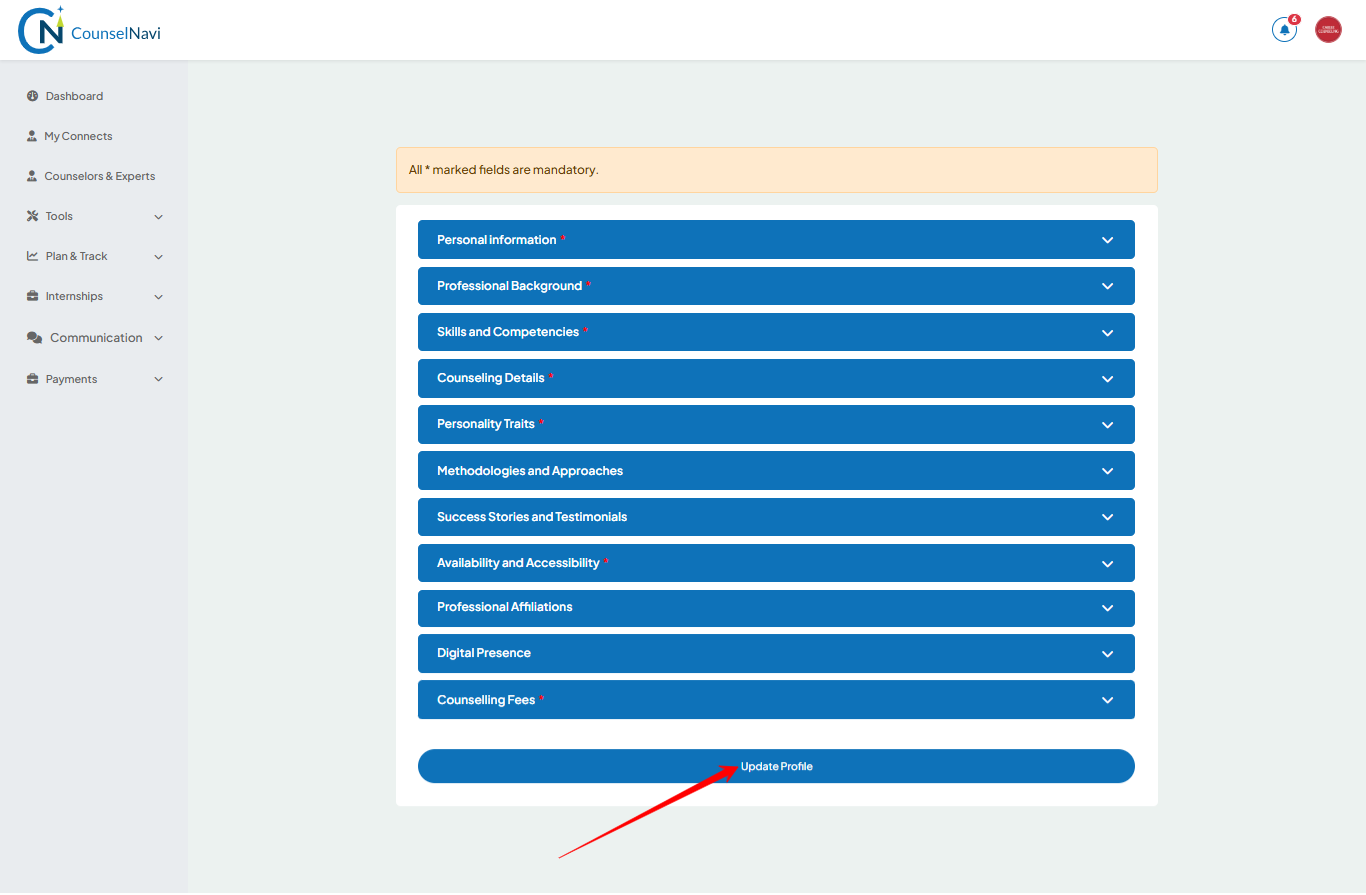Open the Counselling Fees section
The height and width of the screenshot is (895, 1366).
(775, 700)
